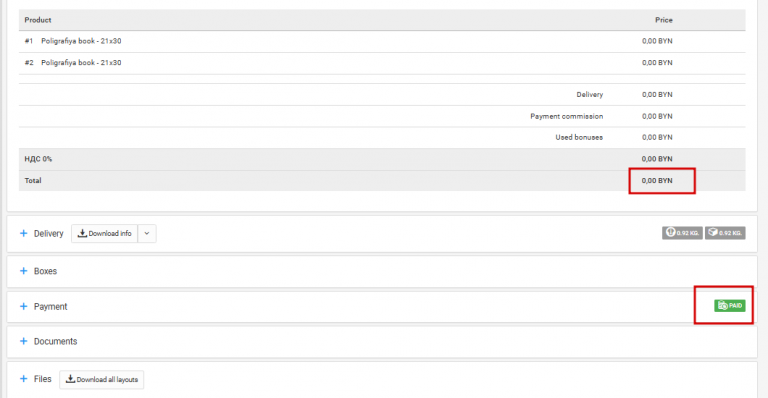The width and height of the screenshot is (768, 398).
Task: Click the green PAID status badge
Action: [729, 305]
